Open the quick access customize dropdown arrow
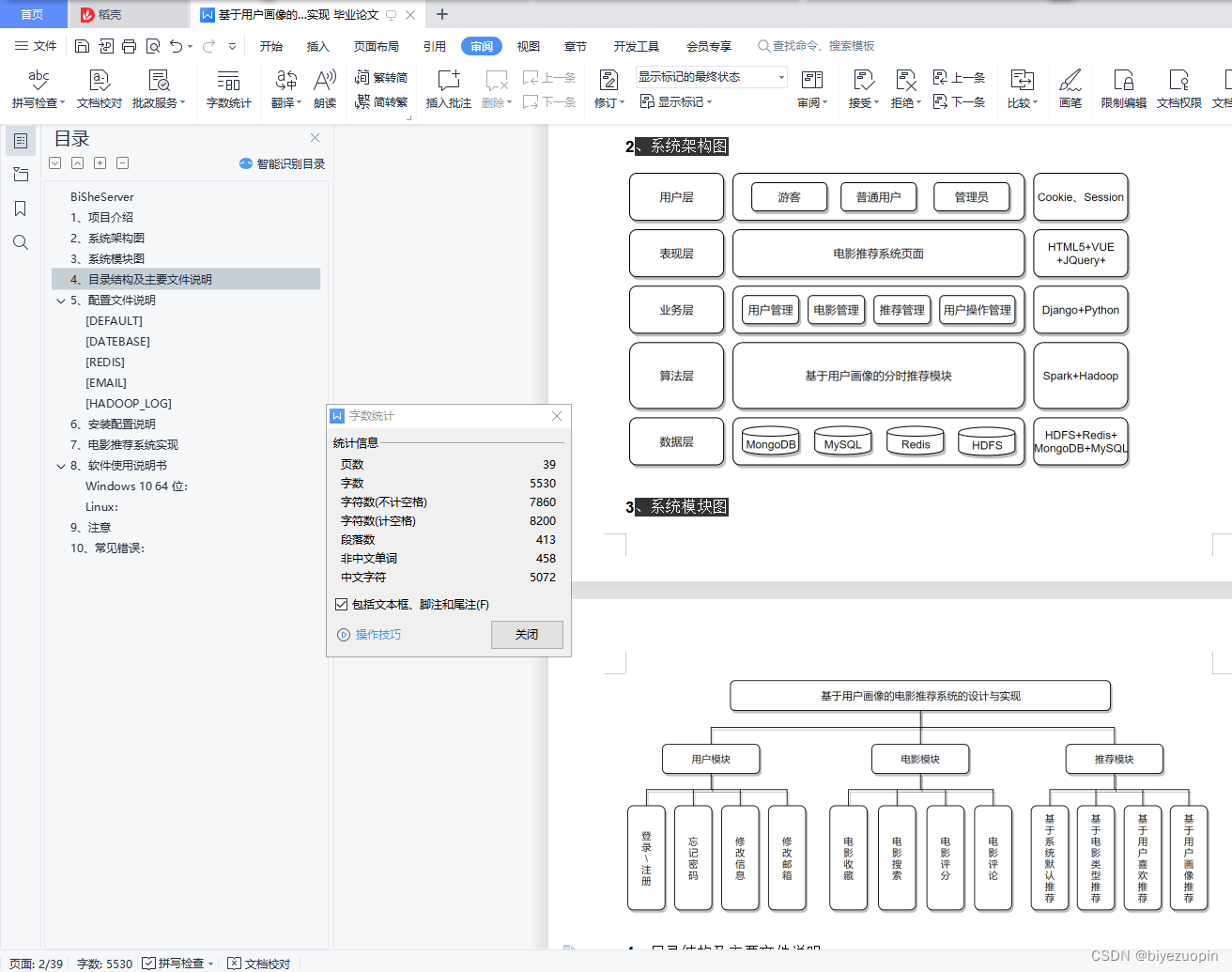The image size is (1232, 972). pyautogui.click(x=233, y=46)
